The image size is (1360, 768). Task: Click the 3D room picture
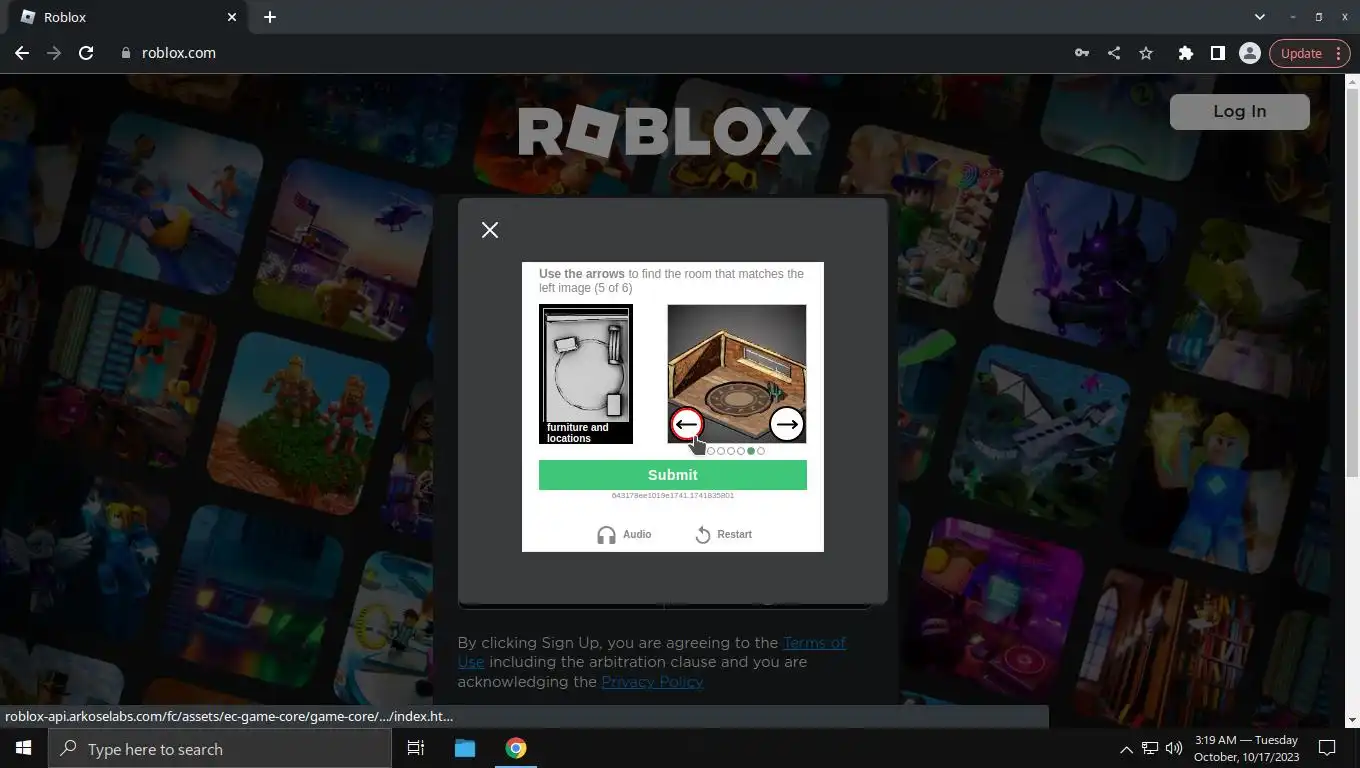(x=737, y=374)
